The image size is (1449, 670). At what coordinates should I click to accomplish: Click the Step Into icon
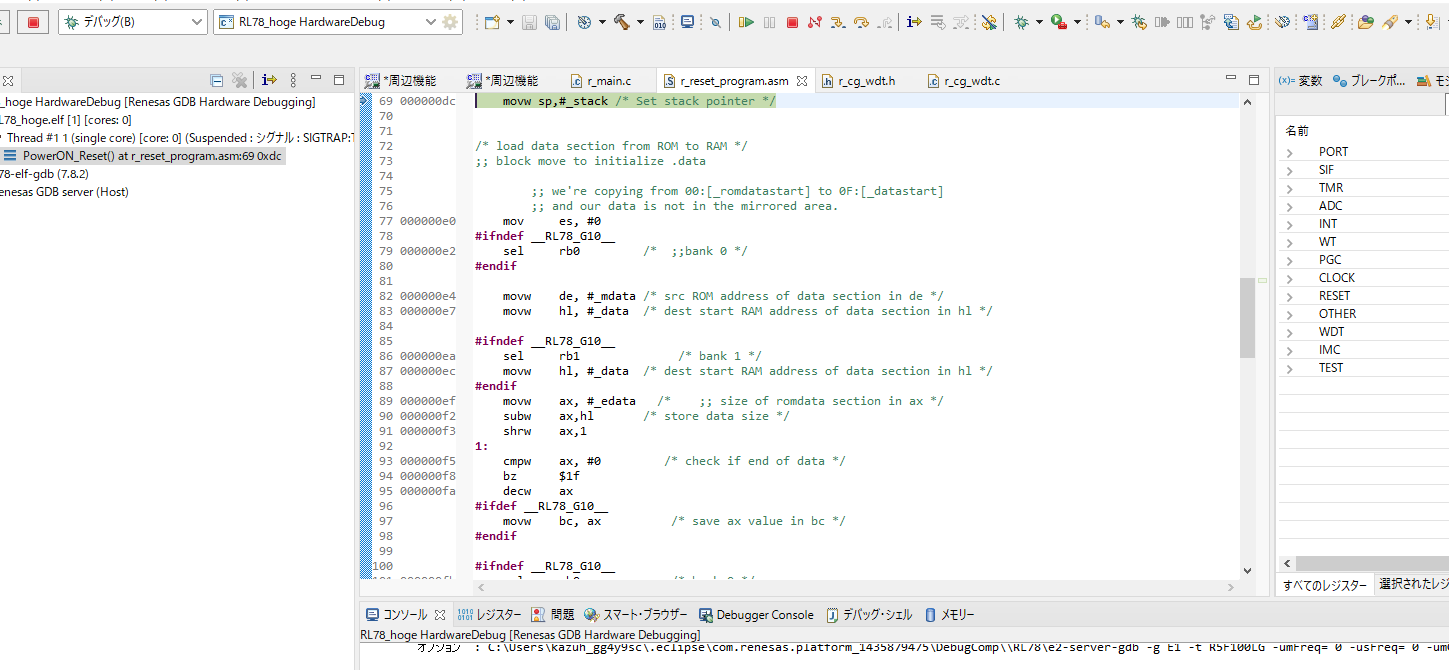(x=838, y=22)
